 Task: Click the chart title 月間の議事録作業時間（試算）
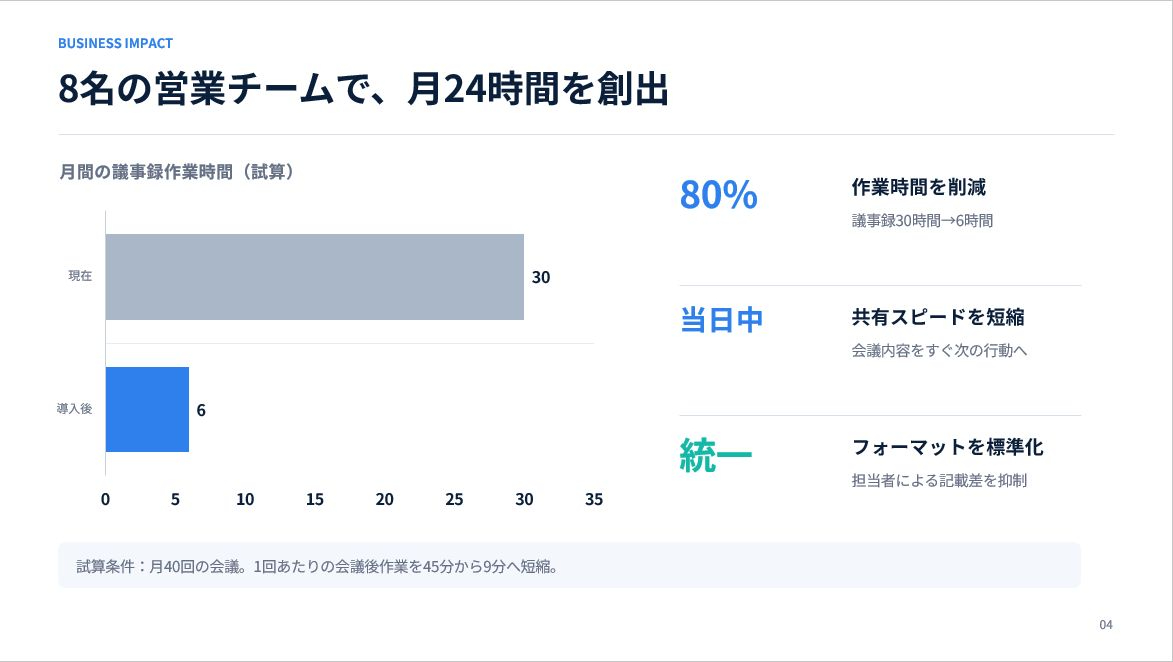click(x=179, y=172)
